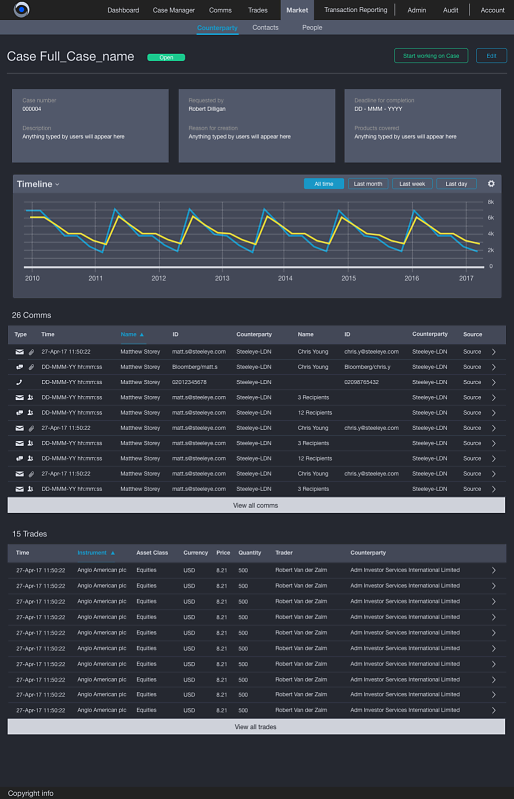
Task: Open the Bloomberg/matt.s comm row arrow
Action: tap(493, 367)
